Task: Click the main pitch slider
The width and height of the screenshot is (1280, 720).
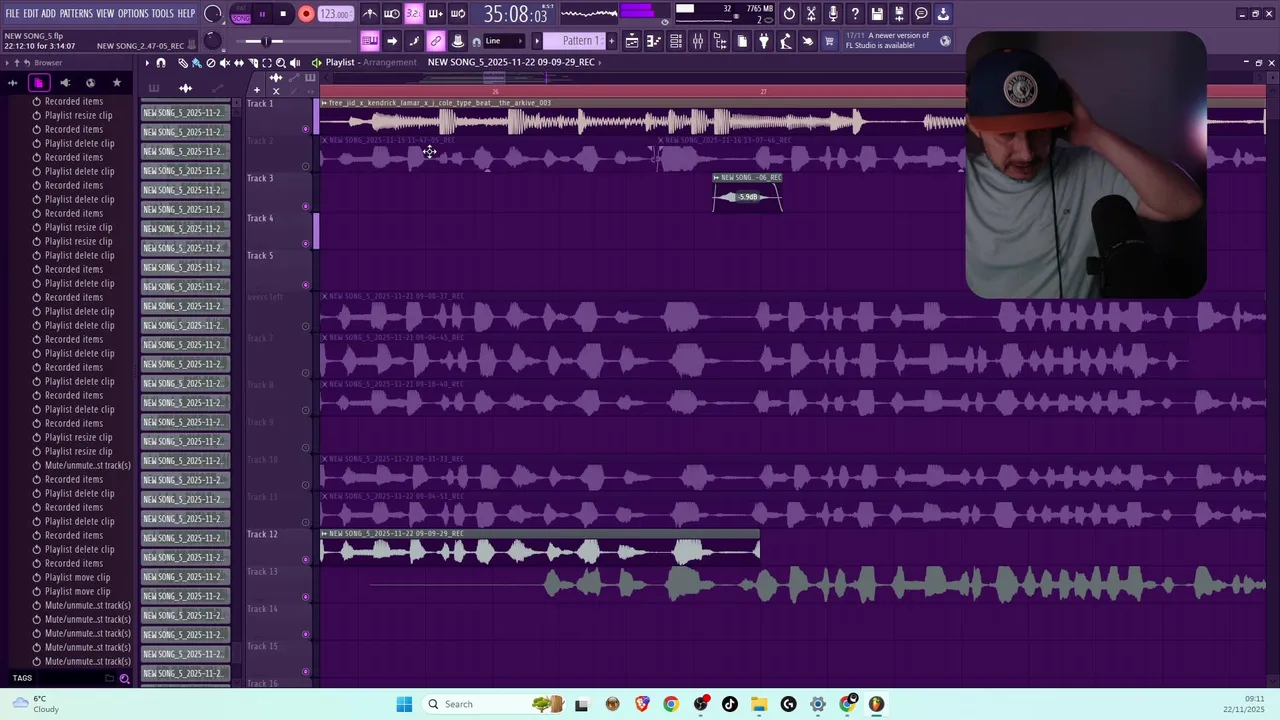Action: [x=264, y=41]
